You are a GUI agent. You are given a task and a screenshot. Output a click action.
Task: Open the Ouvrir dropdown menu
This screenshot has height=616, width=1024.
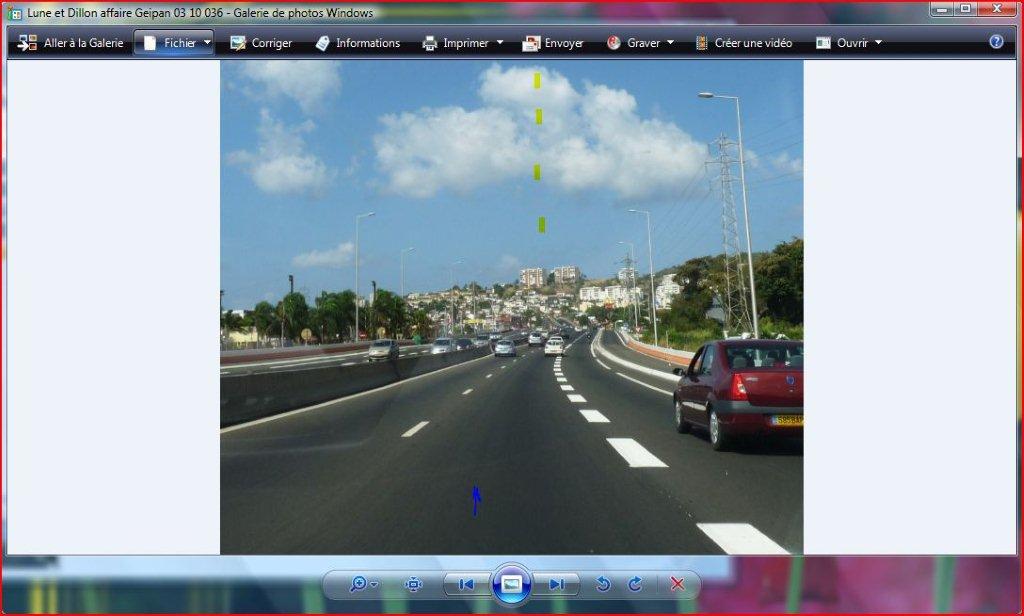pyautogui.click(x=849, y=43)
